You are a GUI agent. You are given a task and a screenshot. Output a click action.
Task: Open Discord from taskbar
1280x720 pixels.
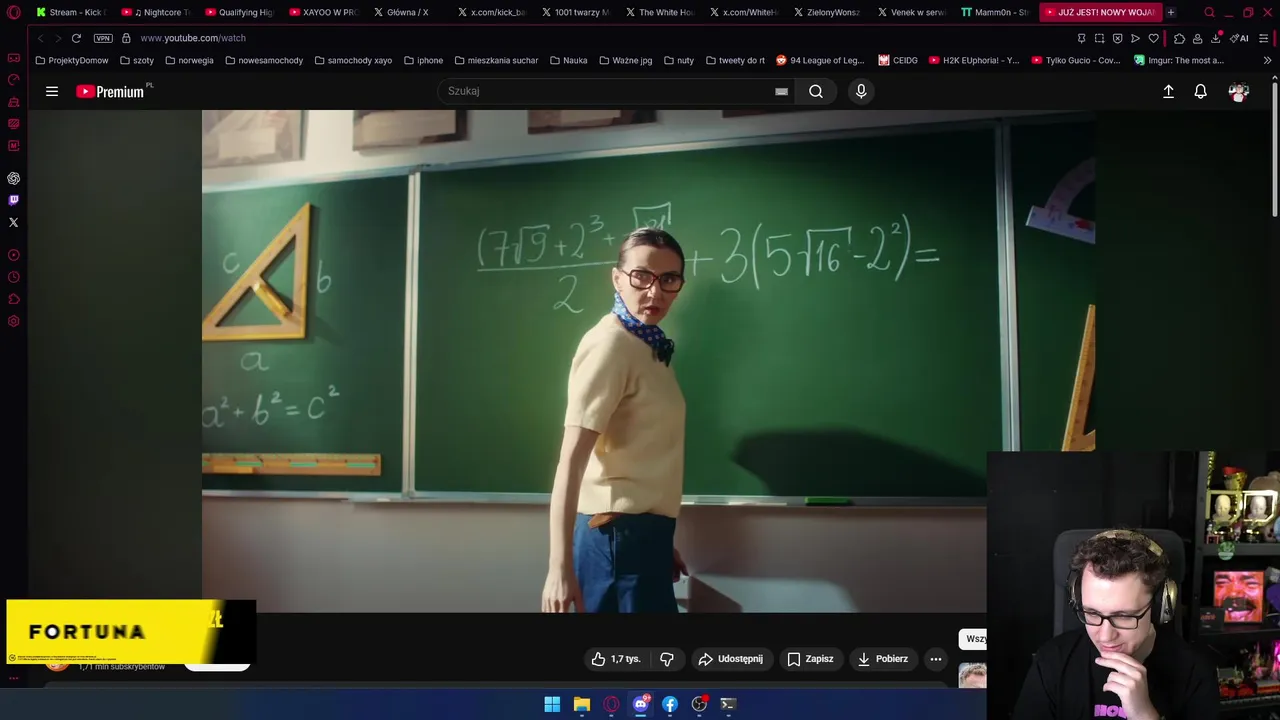click(641, 704)
